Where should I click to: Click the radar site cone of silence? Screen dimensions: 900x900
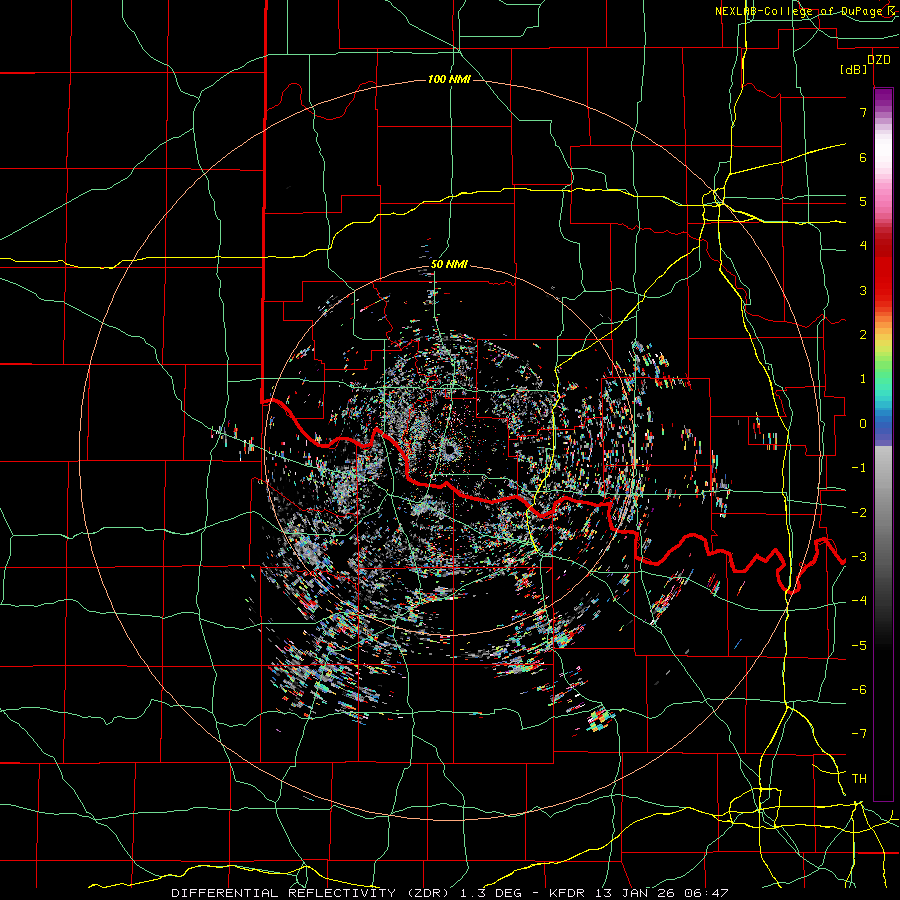[x=449, y=450]
